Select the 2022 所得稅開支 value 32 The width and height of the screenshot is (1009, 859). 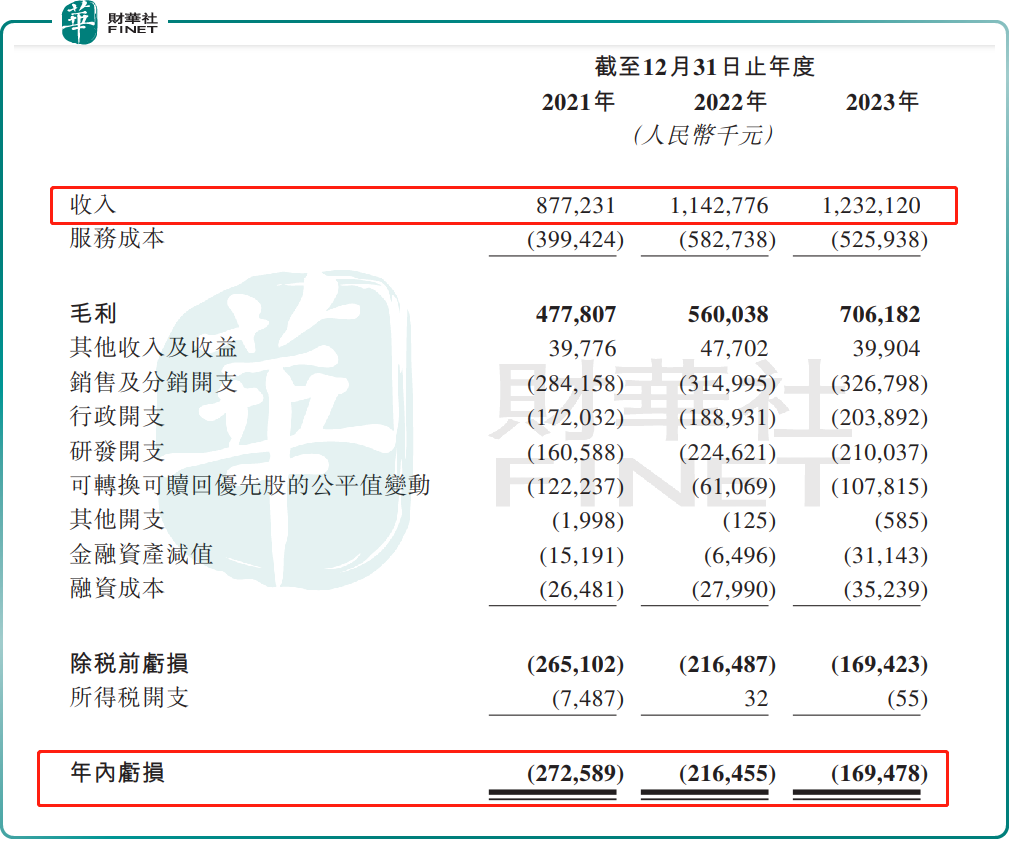[x=756, y=699]
